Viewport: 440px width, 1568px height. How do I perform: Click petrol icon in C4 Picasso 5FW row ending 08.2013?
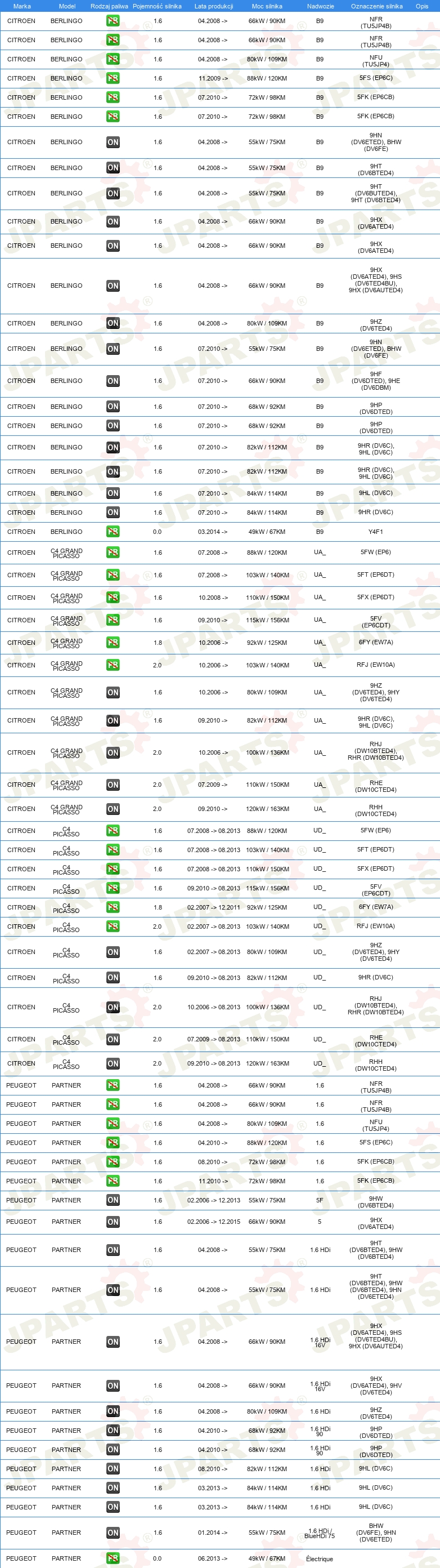113,830
